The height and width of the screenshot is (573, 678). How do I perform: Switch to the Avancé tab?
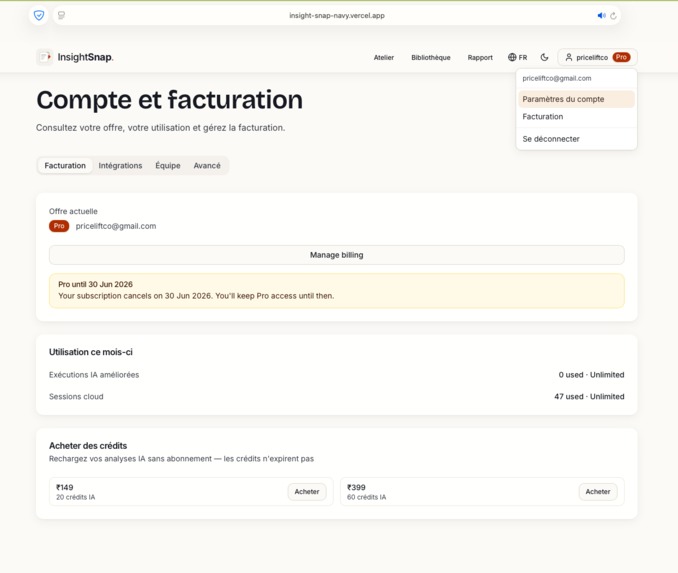coord(207,166)
